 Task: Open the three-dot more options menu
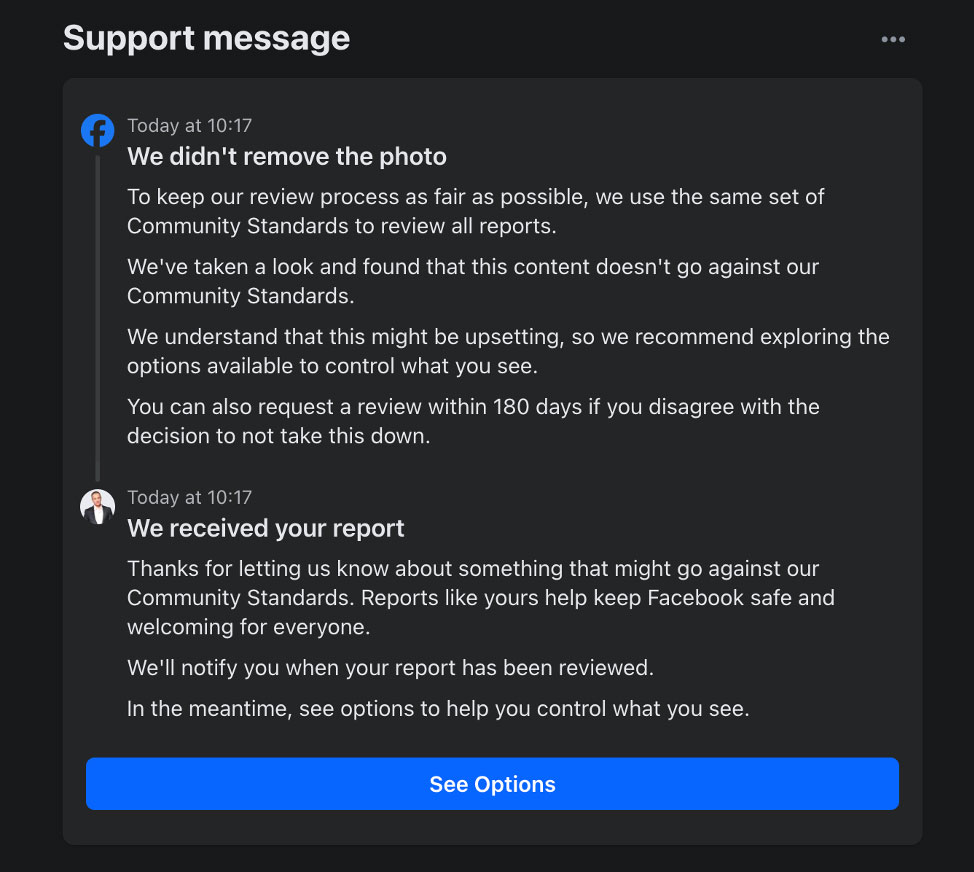coord(893,40)
